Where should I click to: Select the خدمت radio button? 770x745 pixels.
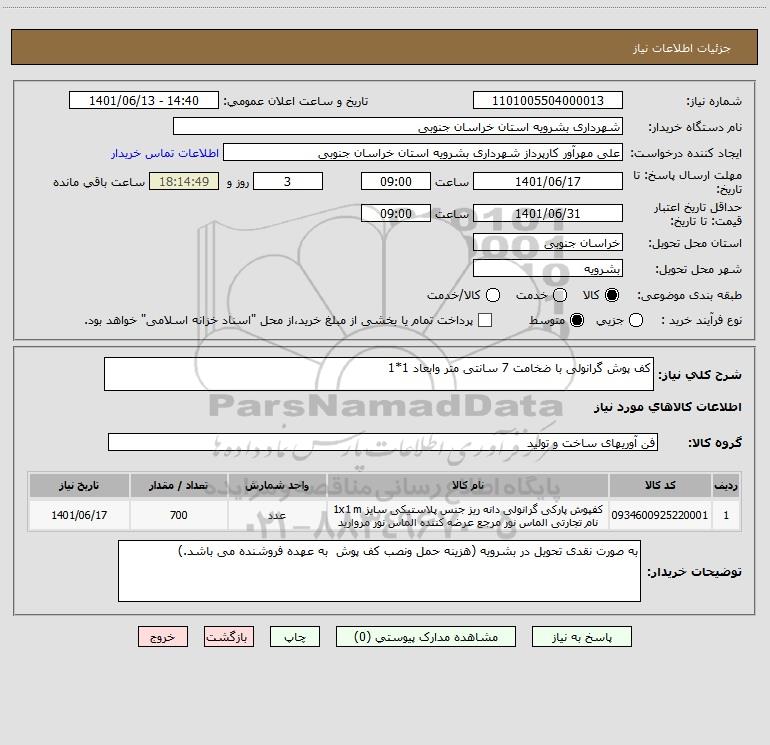560,295
